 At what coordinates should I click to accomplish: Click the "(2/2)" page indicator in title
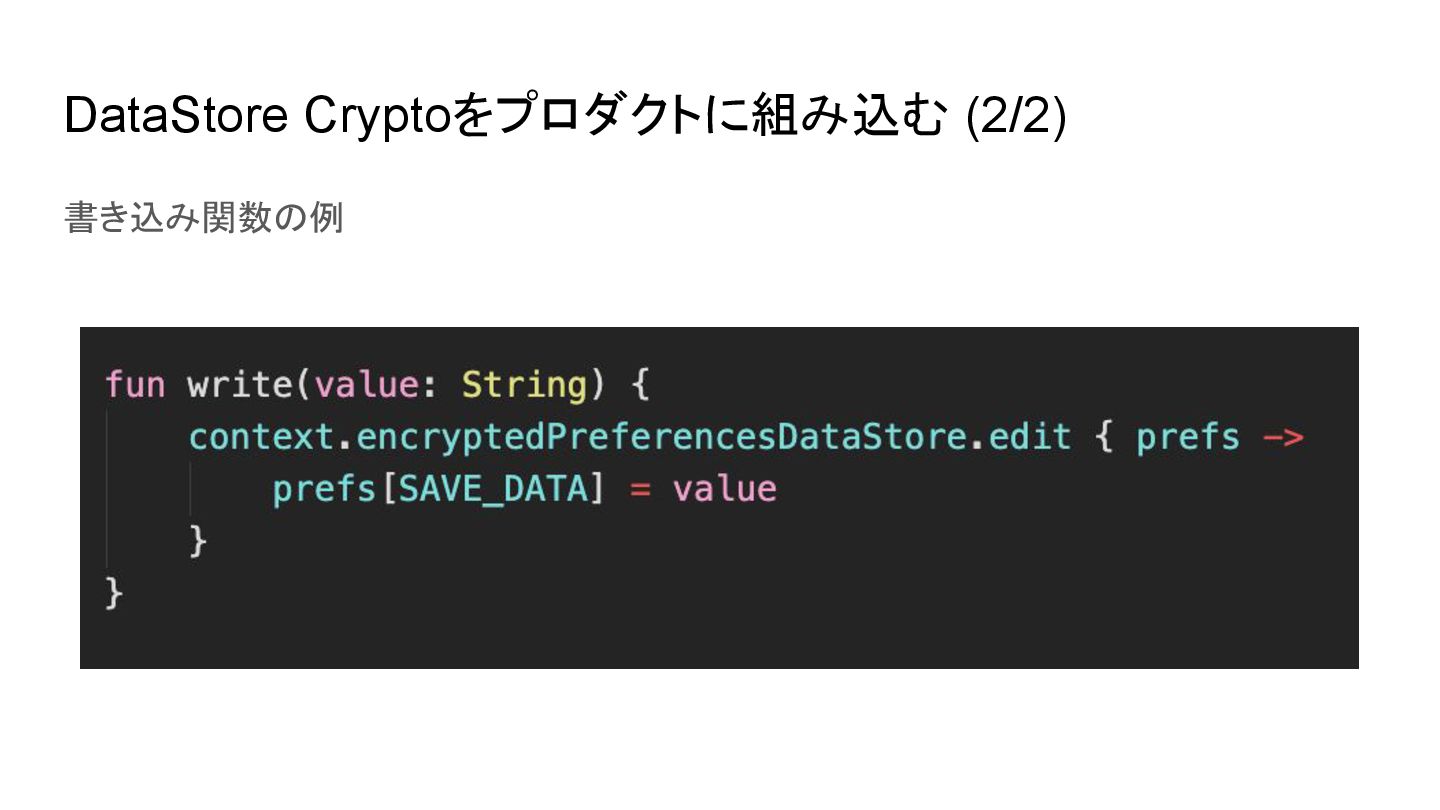coord(1015,117)
